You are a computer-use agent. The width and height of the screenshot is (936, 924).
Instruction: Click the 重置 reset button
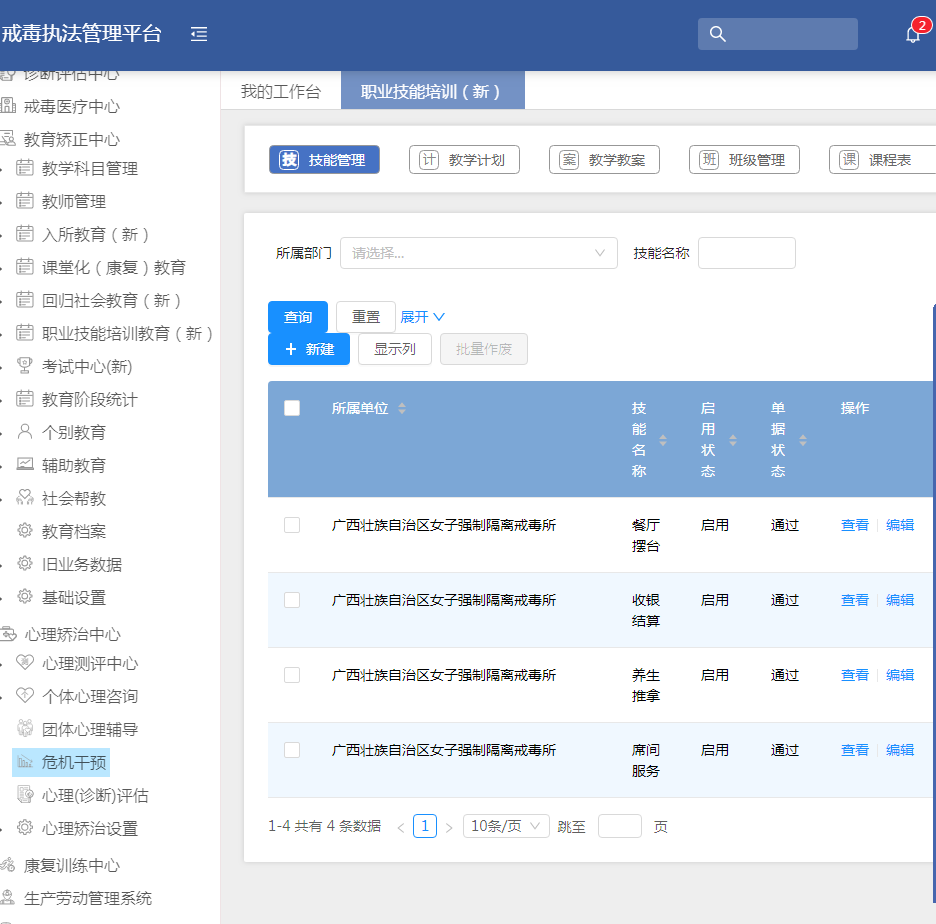[366, 317]
